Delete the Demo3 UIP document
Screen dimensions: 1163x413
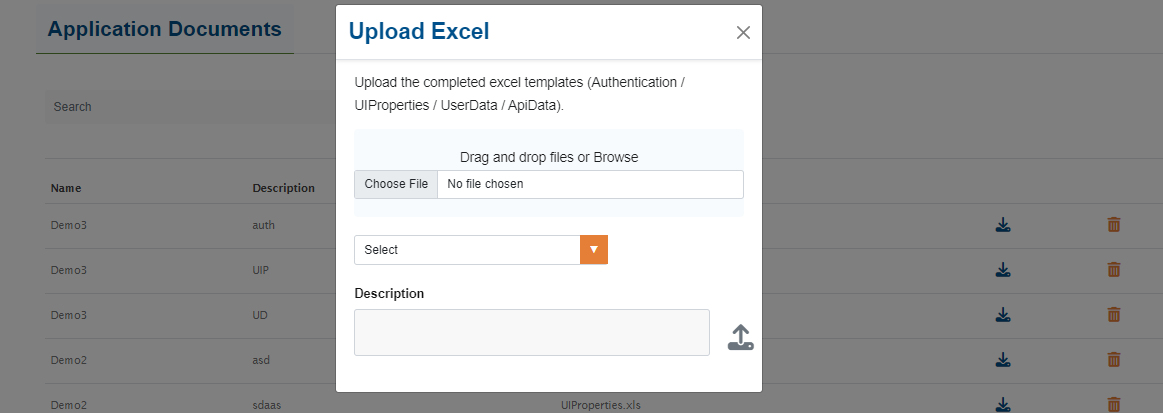pyautogui.click(x=1114, y=270)
